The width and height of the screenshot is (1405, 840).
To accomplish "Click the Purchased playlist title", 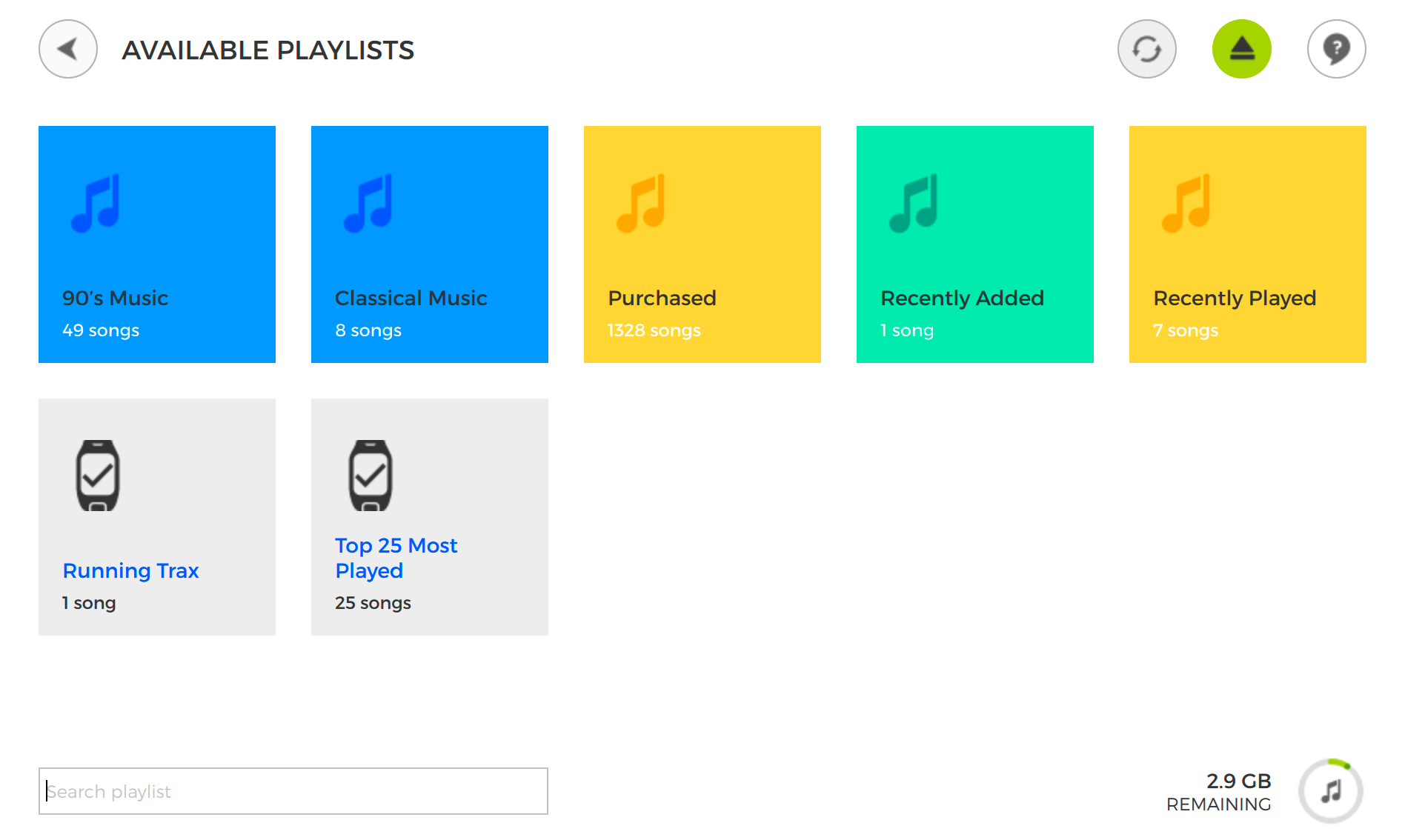I will (662, 298).
